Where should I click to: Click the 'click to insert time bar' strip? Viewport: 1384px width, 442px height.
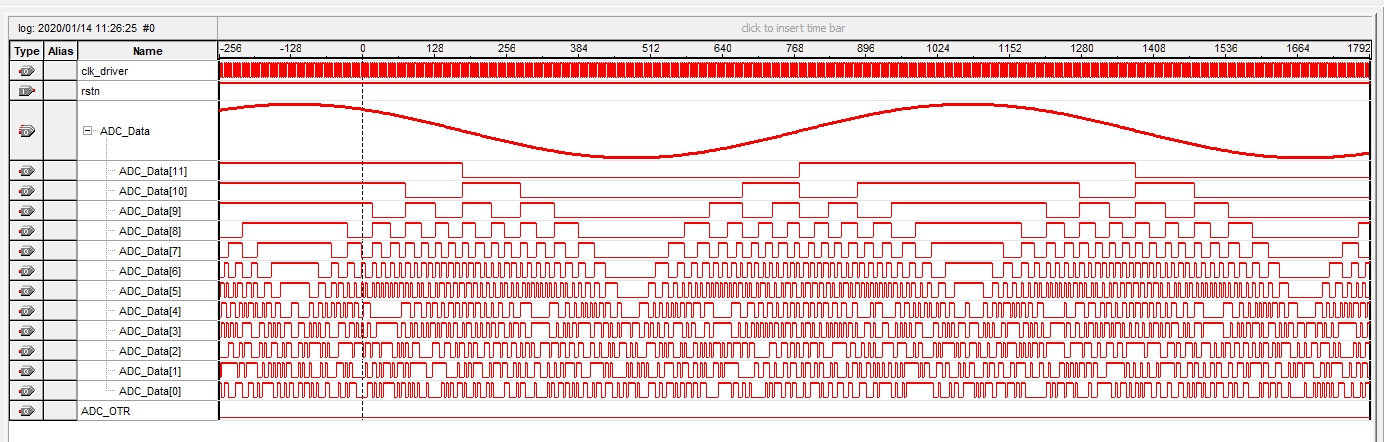point(793,28)
